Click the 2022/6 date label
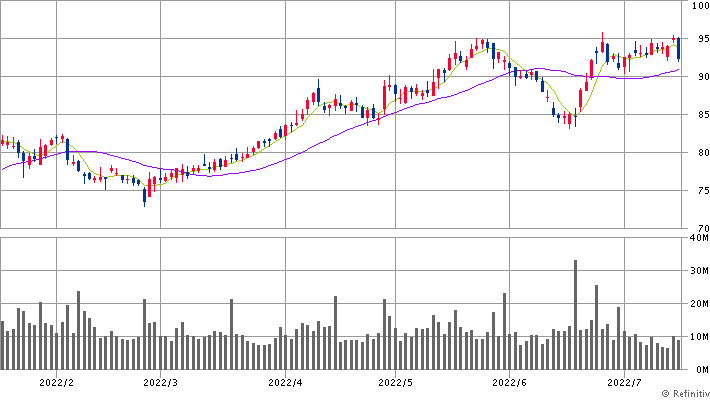Screen dimensions: 710x400 509,382
